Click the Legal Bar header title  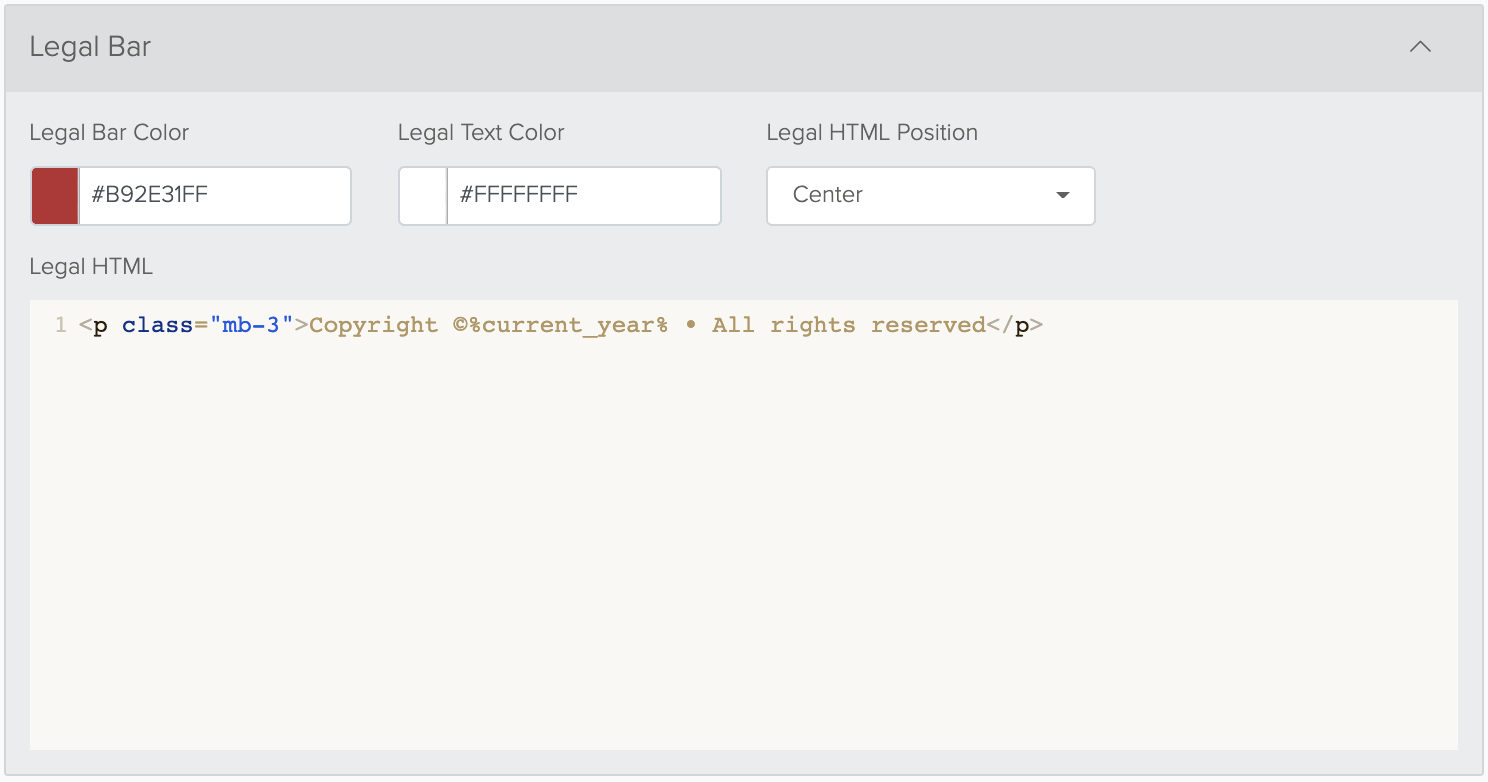90,47
